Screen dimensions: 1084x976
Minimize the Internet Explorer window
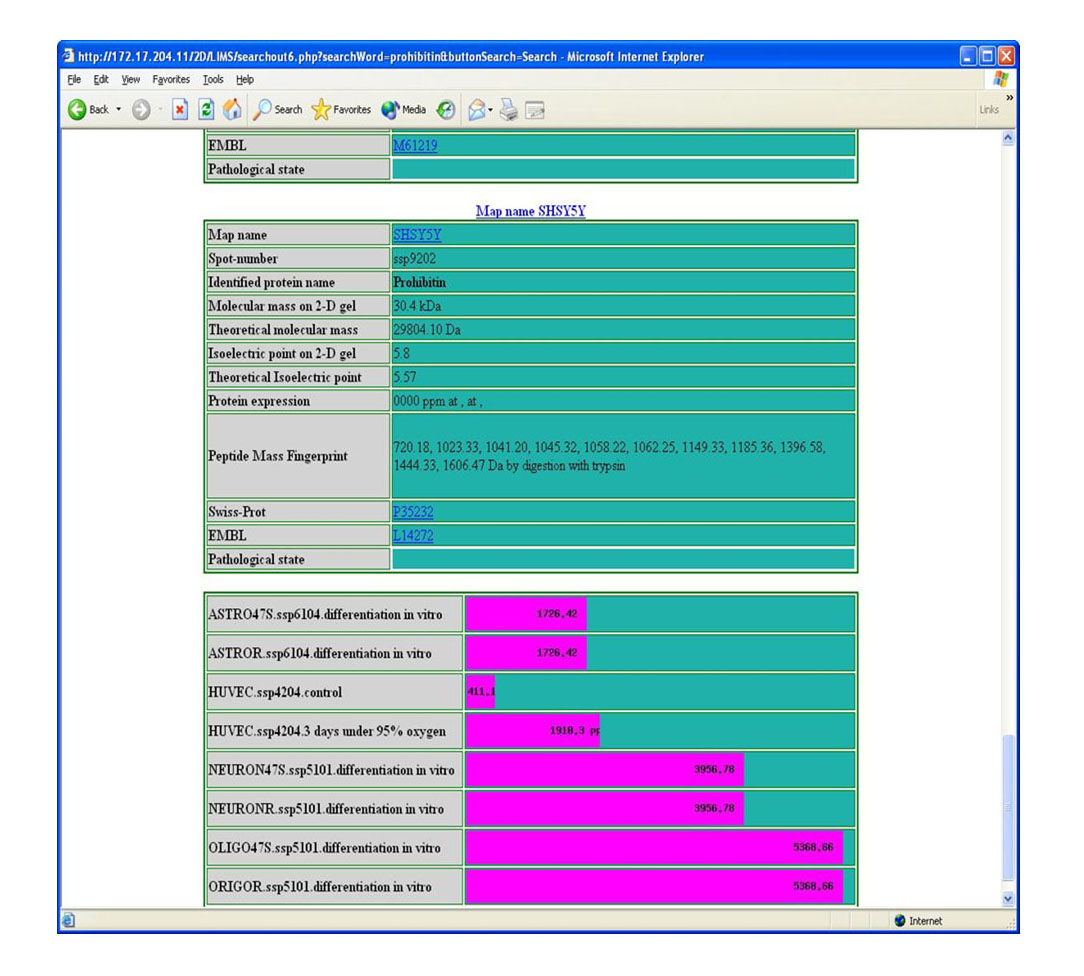click(x=969, y=56)
